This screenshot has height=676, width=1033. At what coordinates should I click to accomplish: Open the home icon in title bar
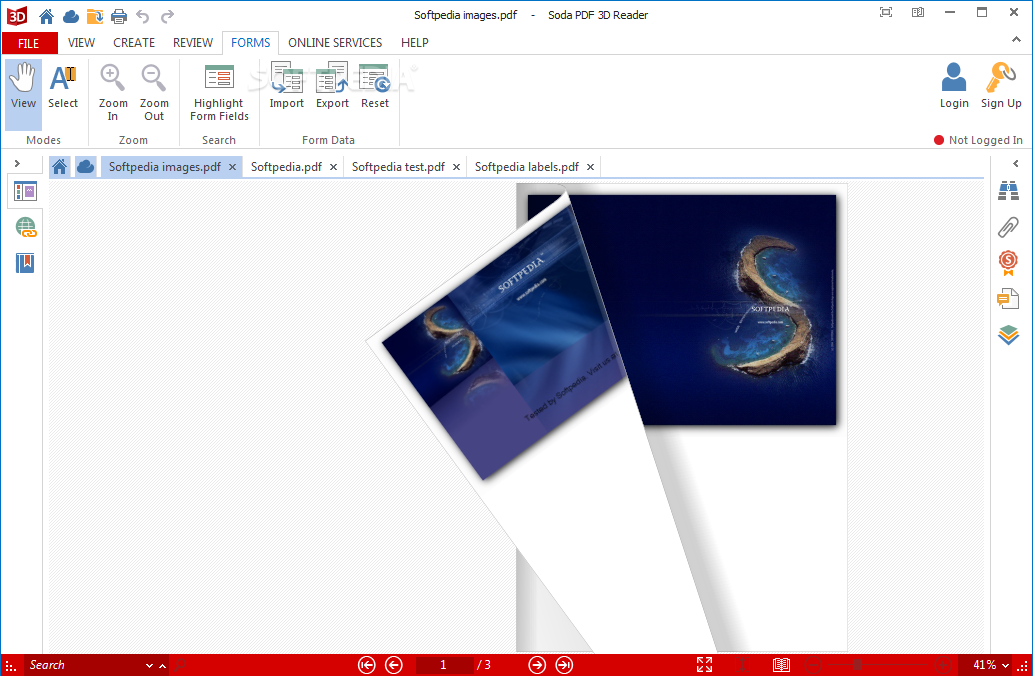(x=46, y=16)
